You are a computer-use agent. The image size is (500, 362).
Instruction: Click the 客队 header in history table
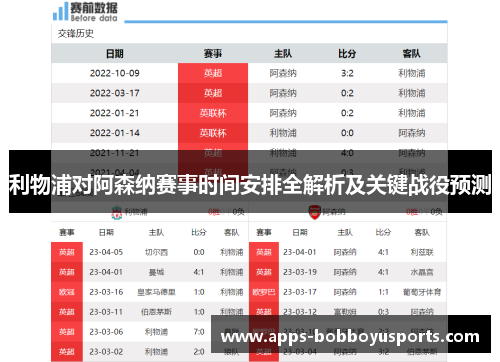tap(412, 54)
